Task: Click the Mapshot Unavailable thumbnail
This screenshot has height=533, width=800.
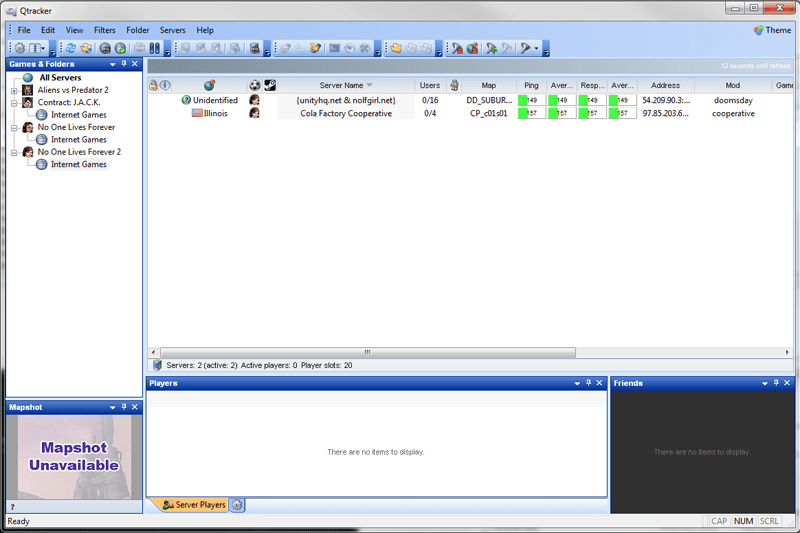Action: pyautogui.click(x=74, y=456)
